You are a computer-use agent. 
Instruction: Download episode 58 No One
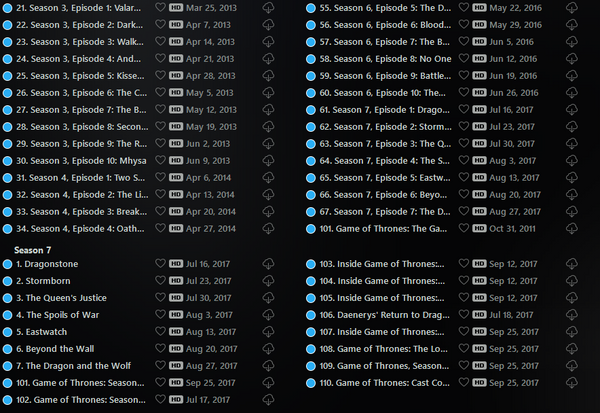tap(572, 59)
